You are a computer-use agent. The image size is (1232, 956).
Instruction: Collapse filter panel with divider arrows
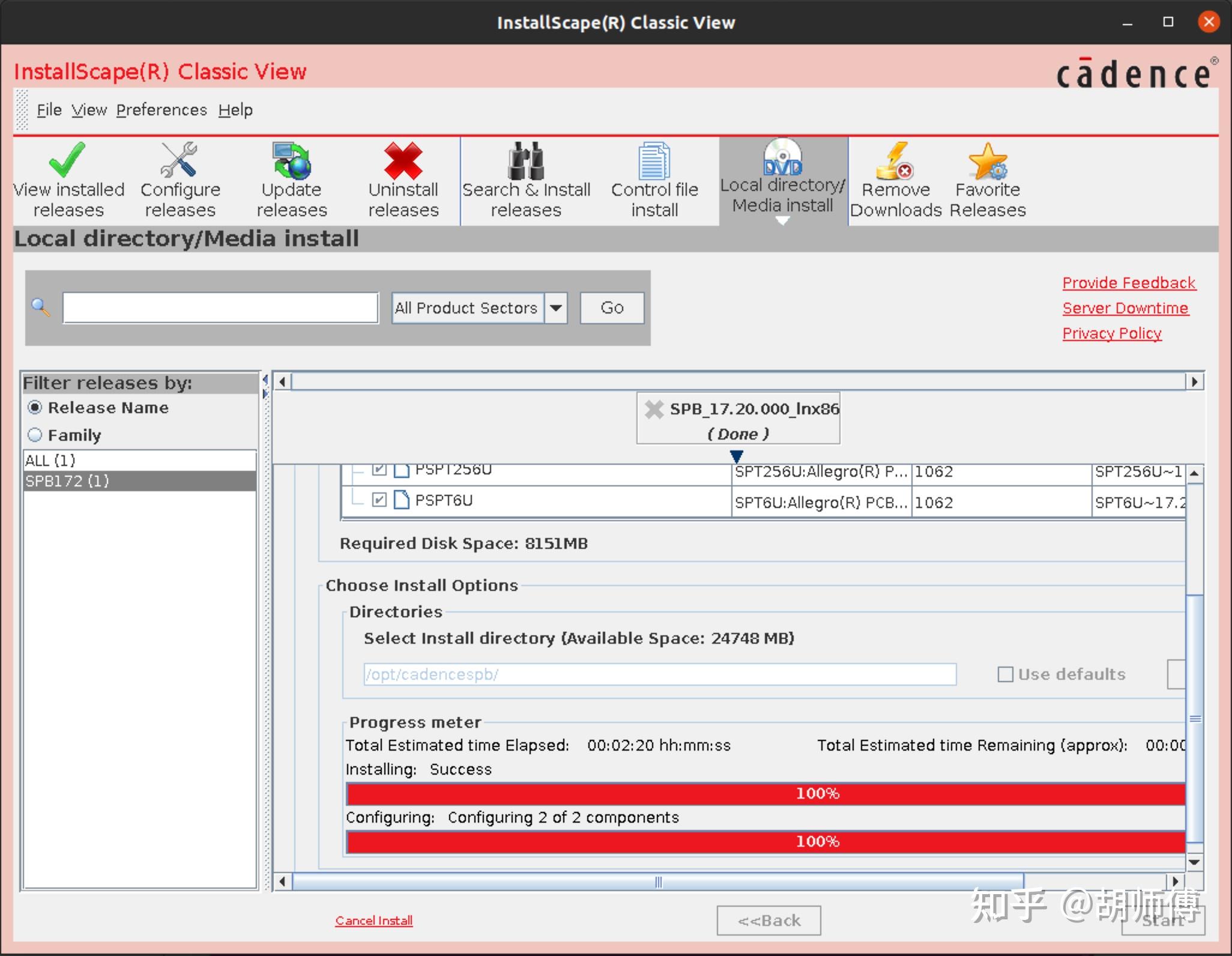click(265, 380)
